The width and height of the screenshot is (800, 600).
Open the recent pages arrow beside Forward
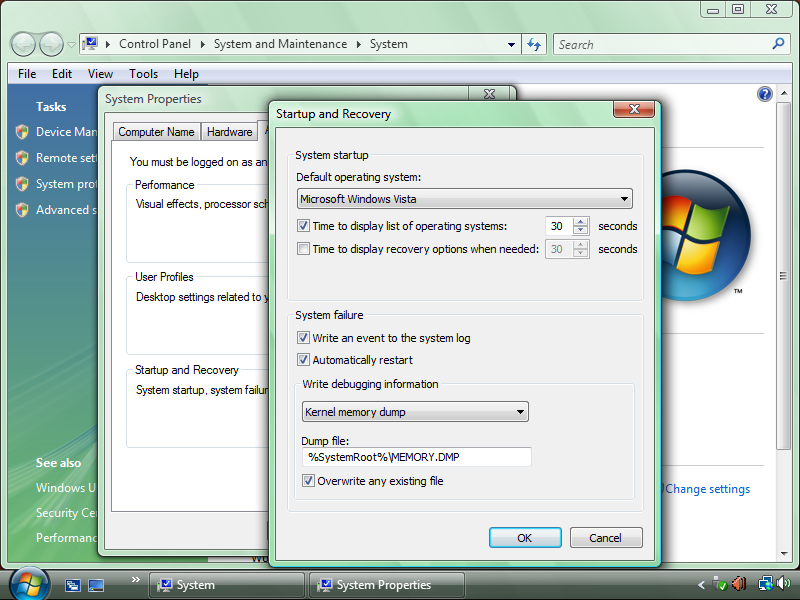pyautogui.click(x=71, y=44)
